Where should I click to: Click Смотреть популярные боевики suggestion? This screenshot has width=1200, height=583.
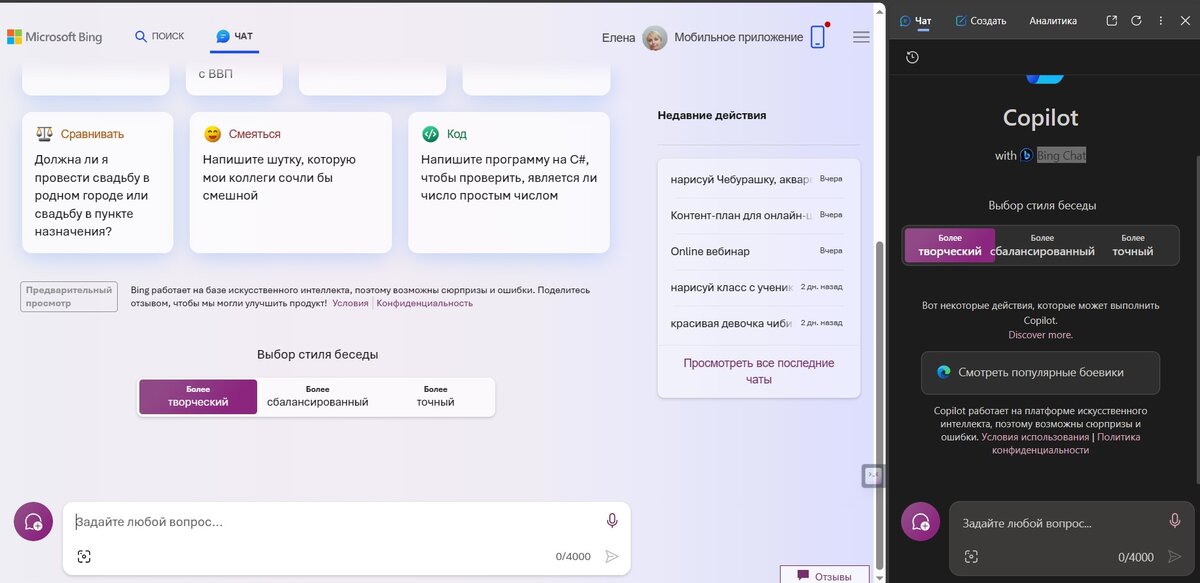point(1040,372)
